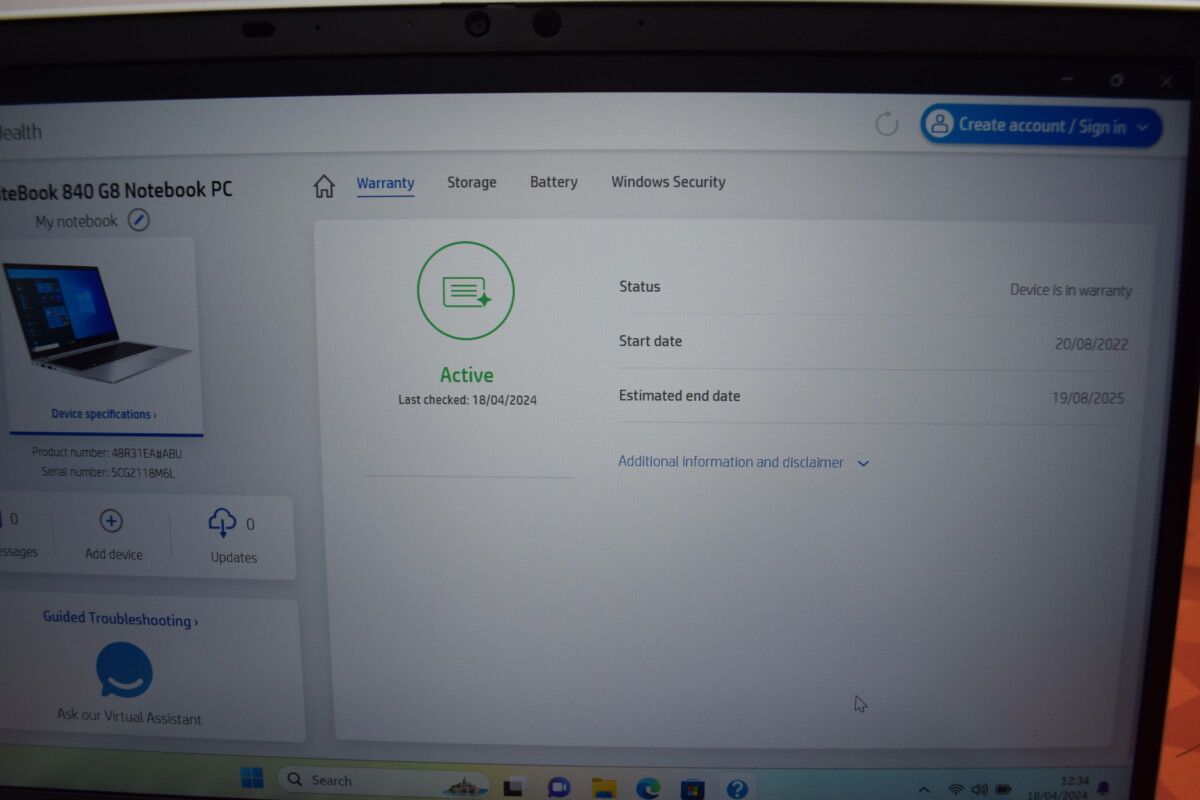This screenshot has height=800, width=1200.
Task: Select the Start date value 20/08/2022
Action: [1091, 344]
